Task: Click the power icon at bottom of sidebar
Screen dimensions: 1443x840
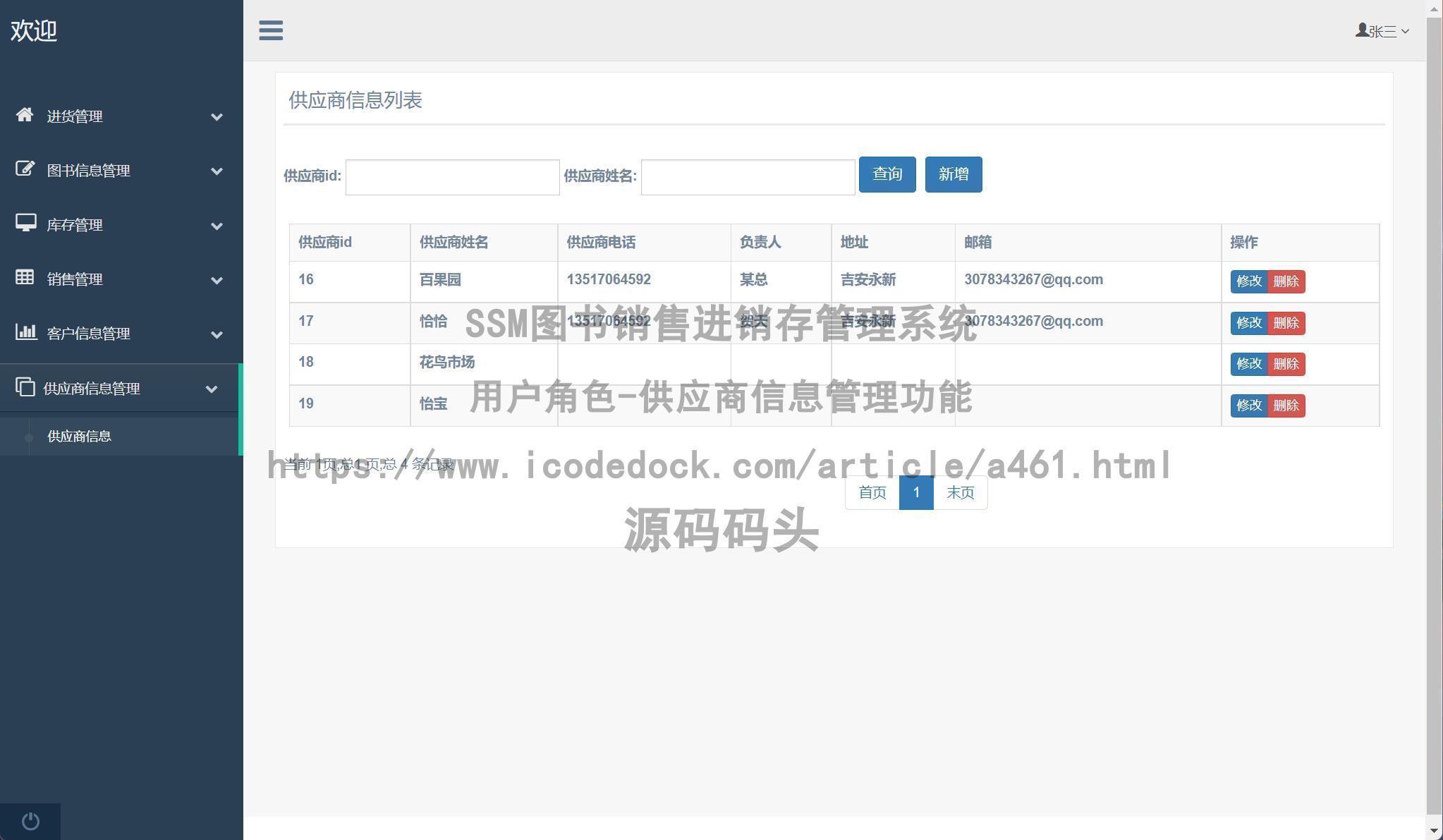Action: (x=30, y=820)
